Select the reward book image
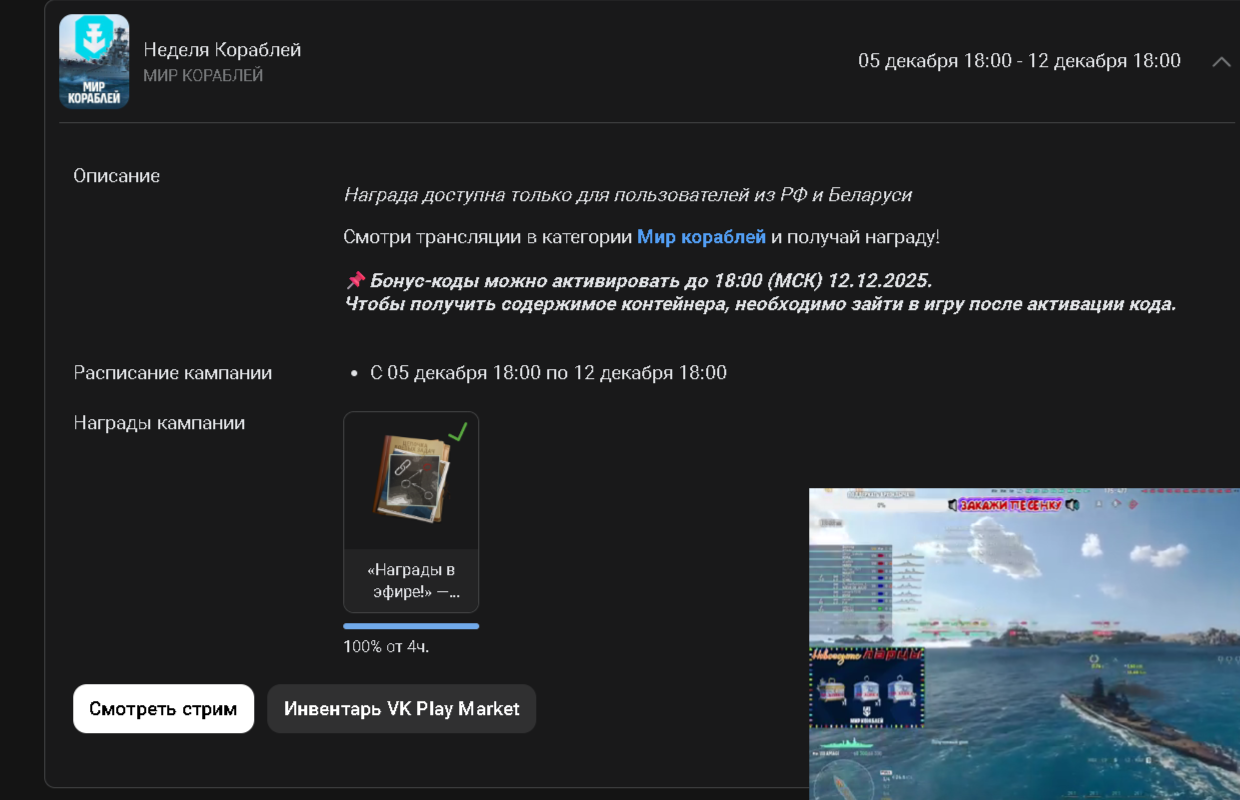The height and width of the screenshot is (800, 1240). click(x=411, y=477)
